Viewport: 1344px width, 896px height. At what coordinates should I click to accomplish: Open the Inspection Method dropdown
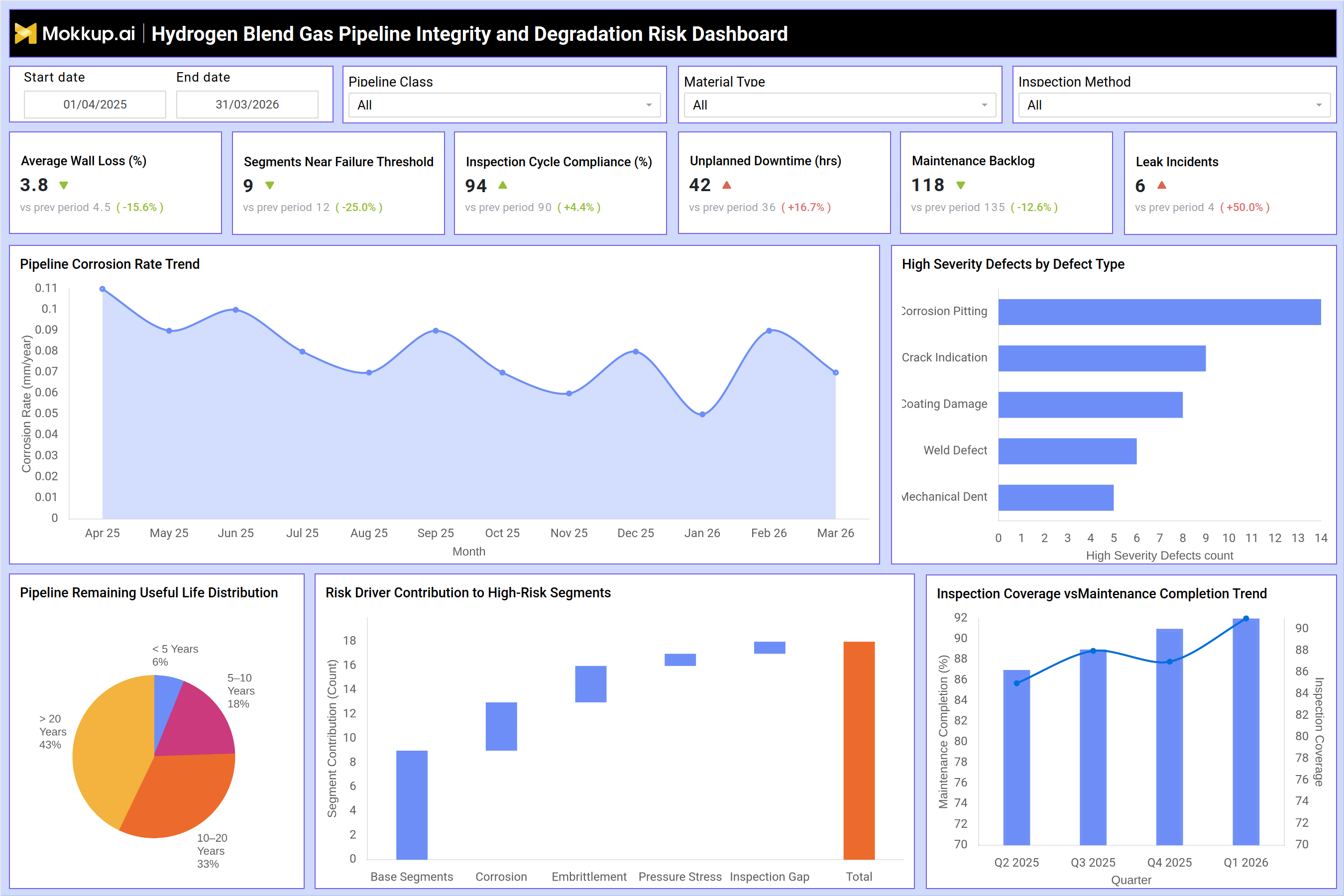1174,105
